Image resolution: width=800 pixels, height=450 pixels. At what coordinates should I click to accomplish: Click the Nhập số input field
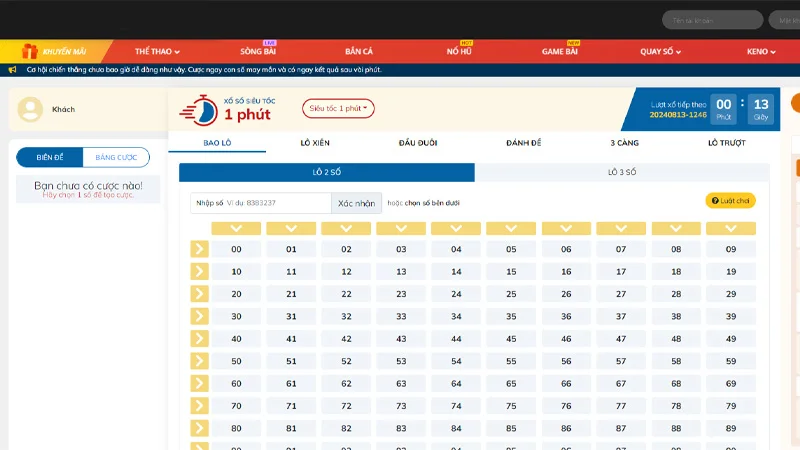[261, 203]
